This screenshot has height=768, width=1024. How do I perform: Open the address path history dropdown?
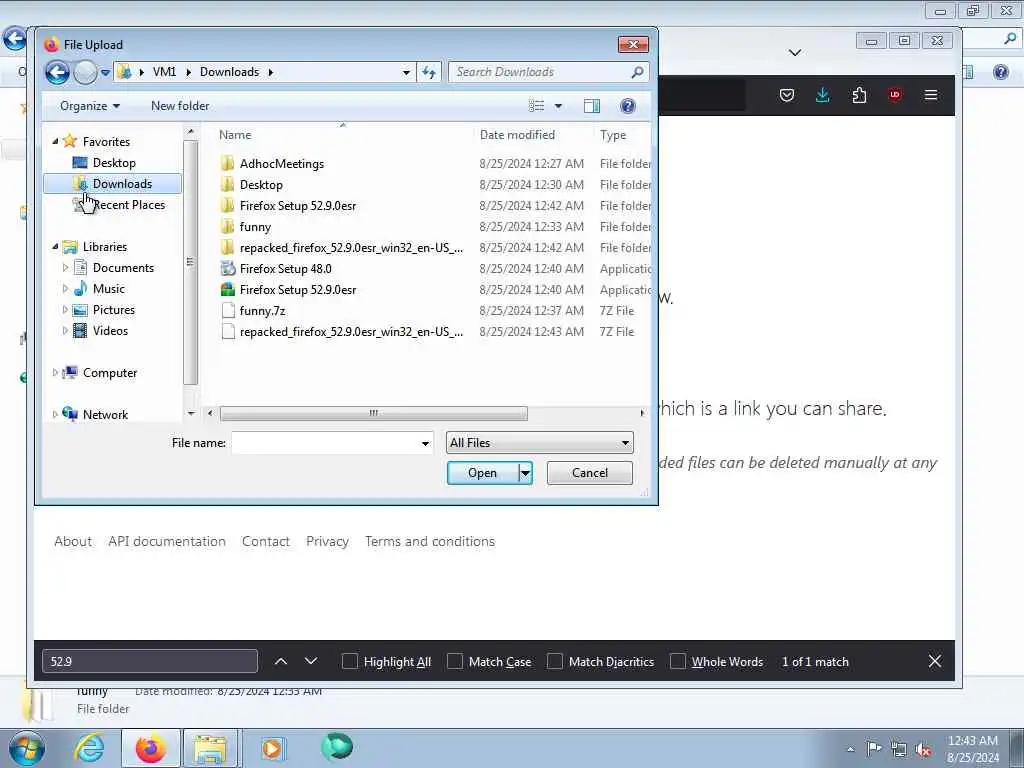pyautogui.click(x=406, y=72)
